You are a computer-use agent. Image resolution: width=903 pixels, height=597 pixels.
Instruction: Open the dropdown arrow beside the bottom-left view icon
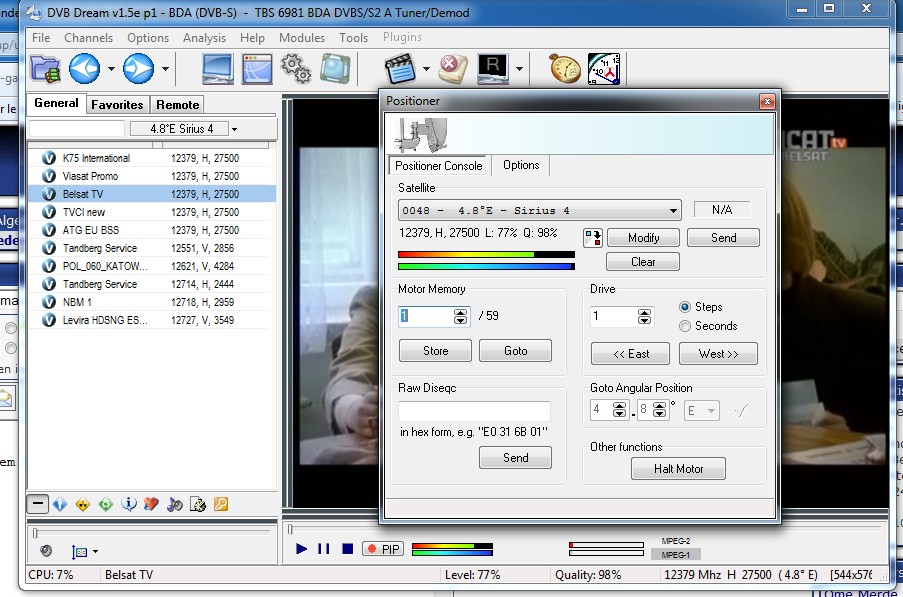tap(95, 552)
